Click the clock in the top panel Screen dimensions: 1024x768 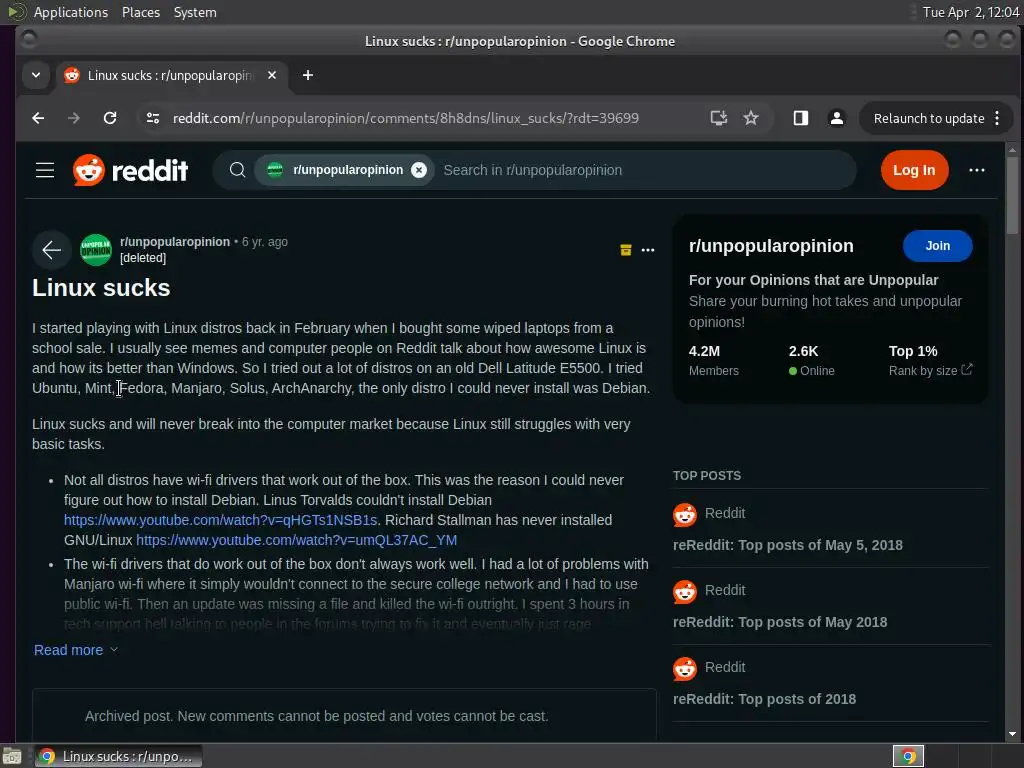click(970, 12)
